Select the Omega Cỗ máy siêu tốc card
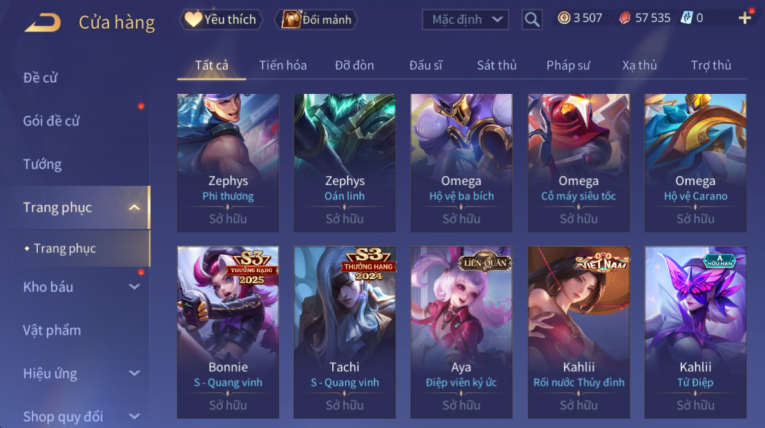 (x=579, y=163)
